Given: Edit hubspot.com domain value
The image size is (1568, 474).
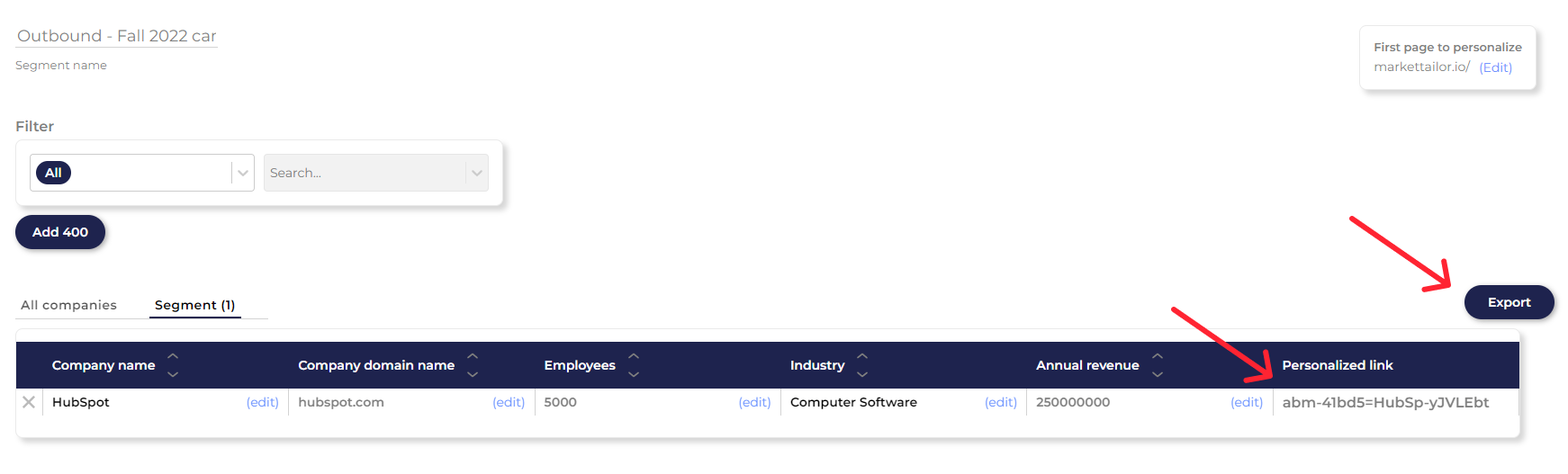Looking at the screenshot, I should click(x=508, y=402).
